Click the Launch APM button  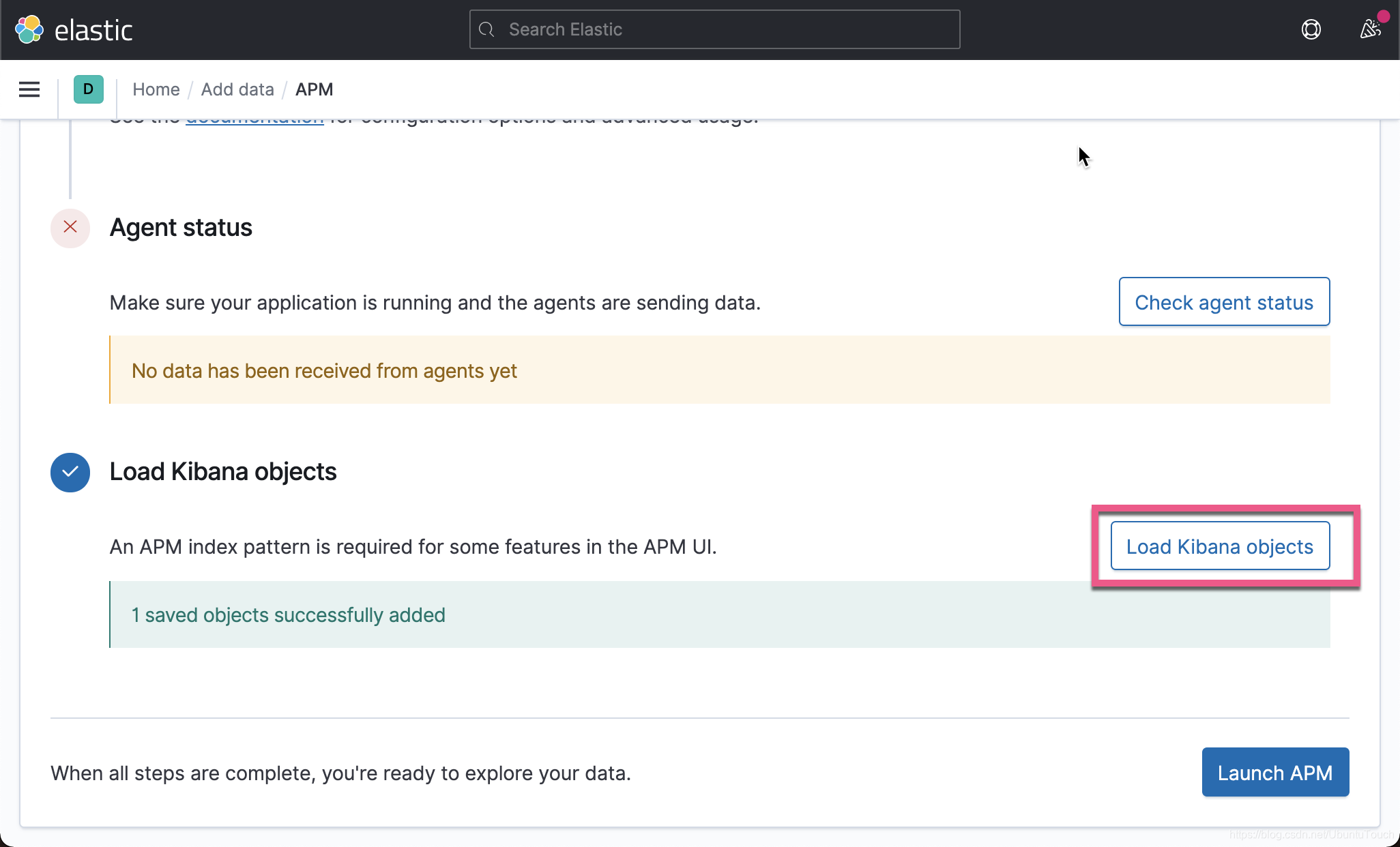point(1274,773)
